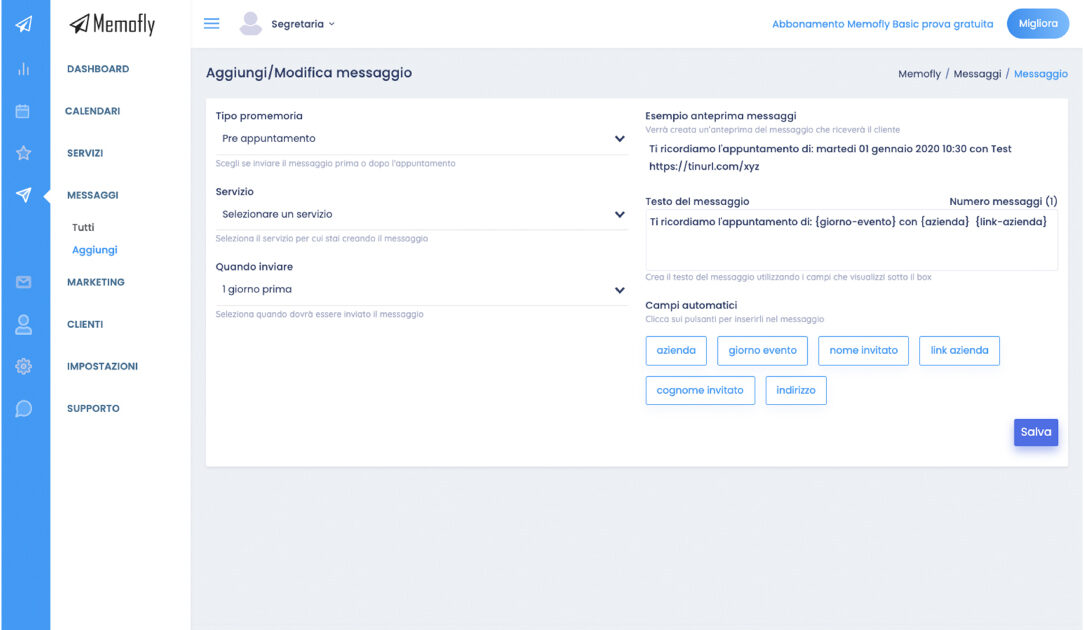Screen dimensions: 1084x630
Task: Open the Segretaria user menu
Action: pos(302,24)
